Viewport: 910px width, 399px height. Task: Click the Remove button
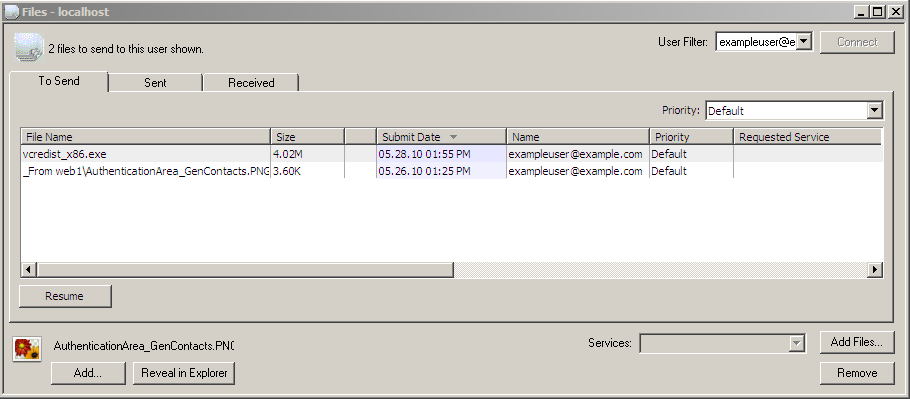(x=857, y=373)
